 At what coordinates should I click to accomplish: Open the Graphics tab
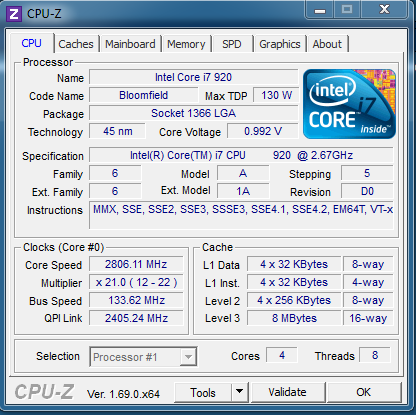(x=280, y=44)
